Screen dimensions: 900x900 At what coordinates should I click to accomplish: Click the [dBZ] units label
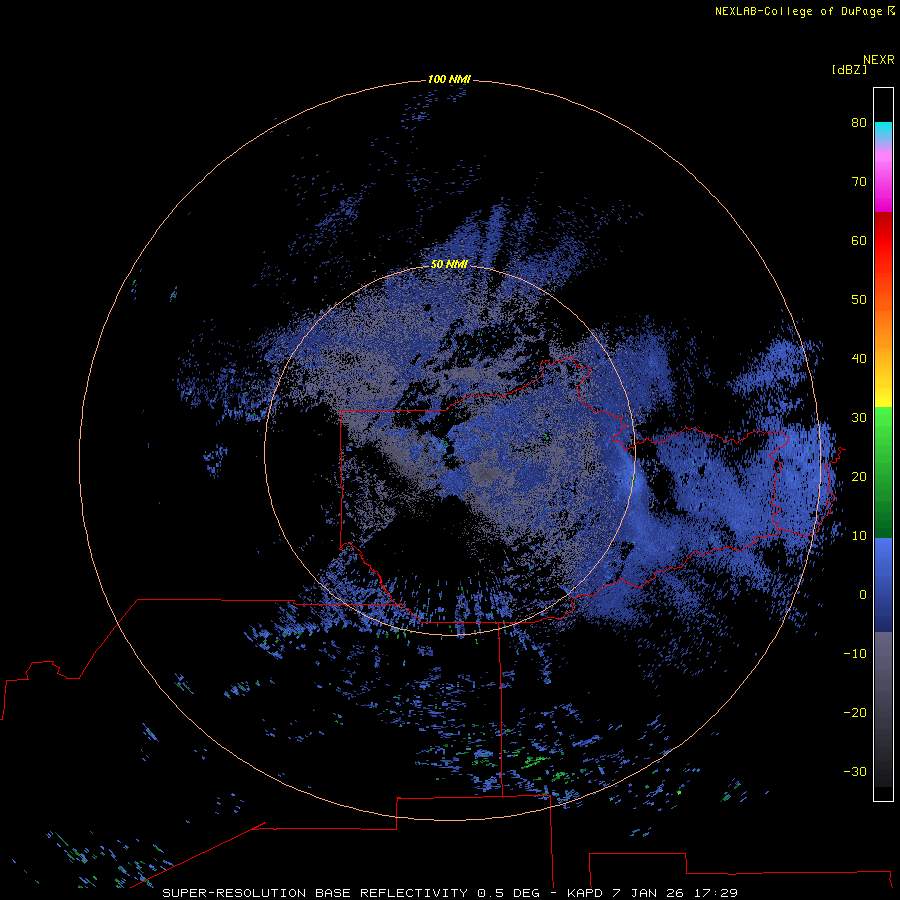click(849, 69)
